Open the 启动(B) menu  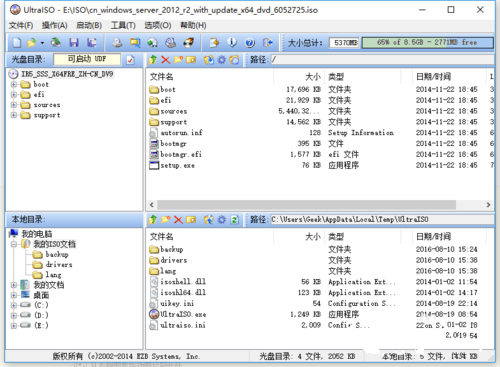click(x=89, y=25)
